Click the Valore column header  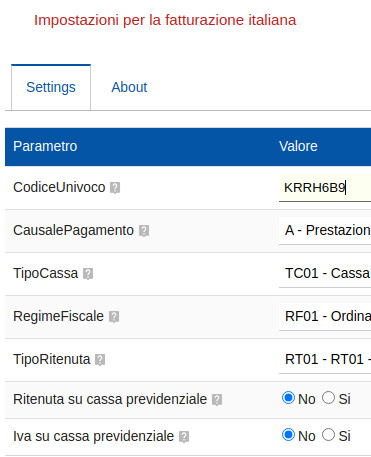coord(298,146)
